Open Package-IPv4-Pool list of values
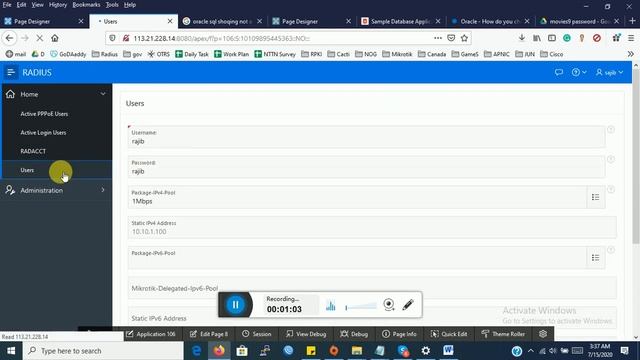 click(596, 198)
